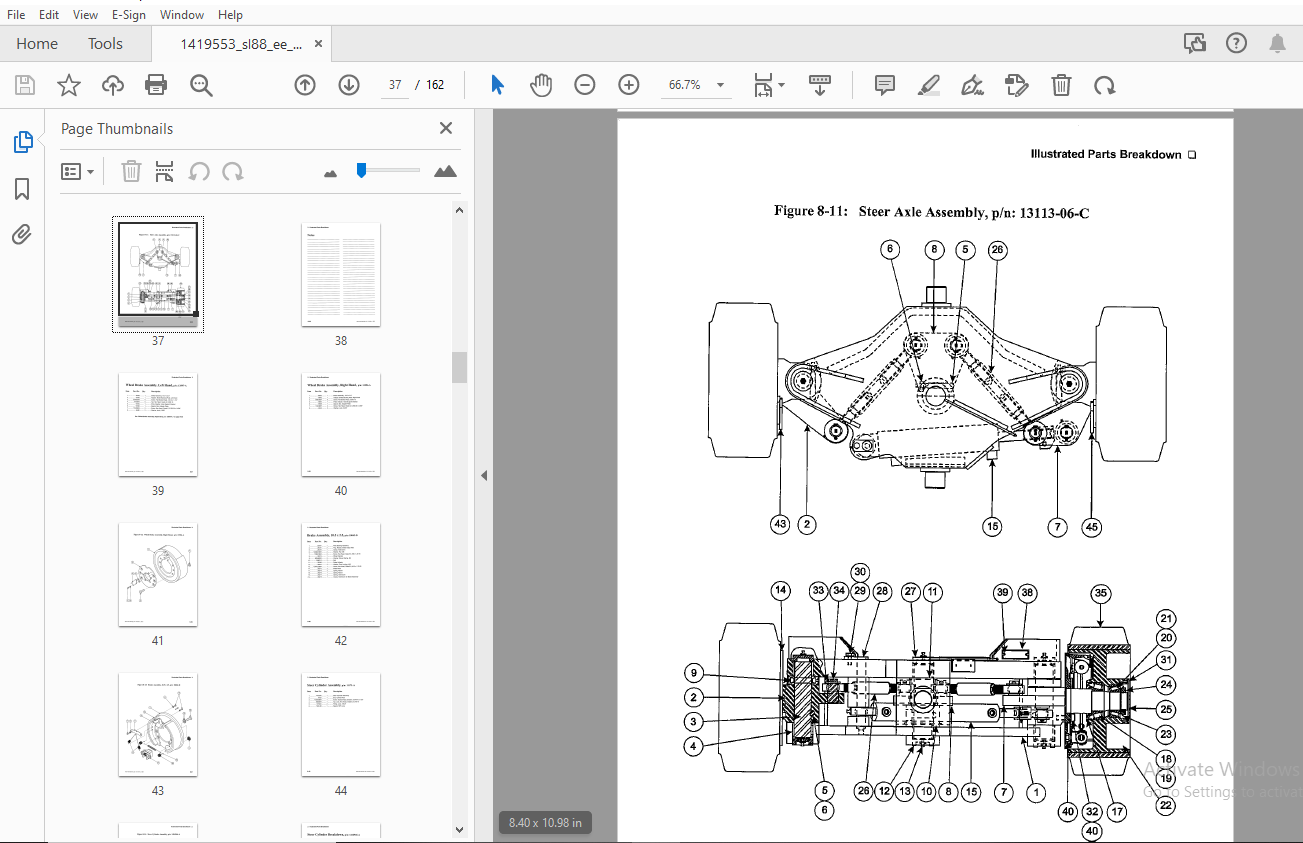Select the page 39 thumbnail
This screenshot has height=843, width=1303.
pyautogui.click(x=158, y=425)
